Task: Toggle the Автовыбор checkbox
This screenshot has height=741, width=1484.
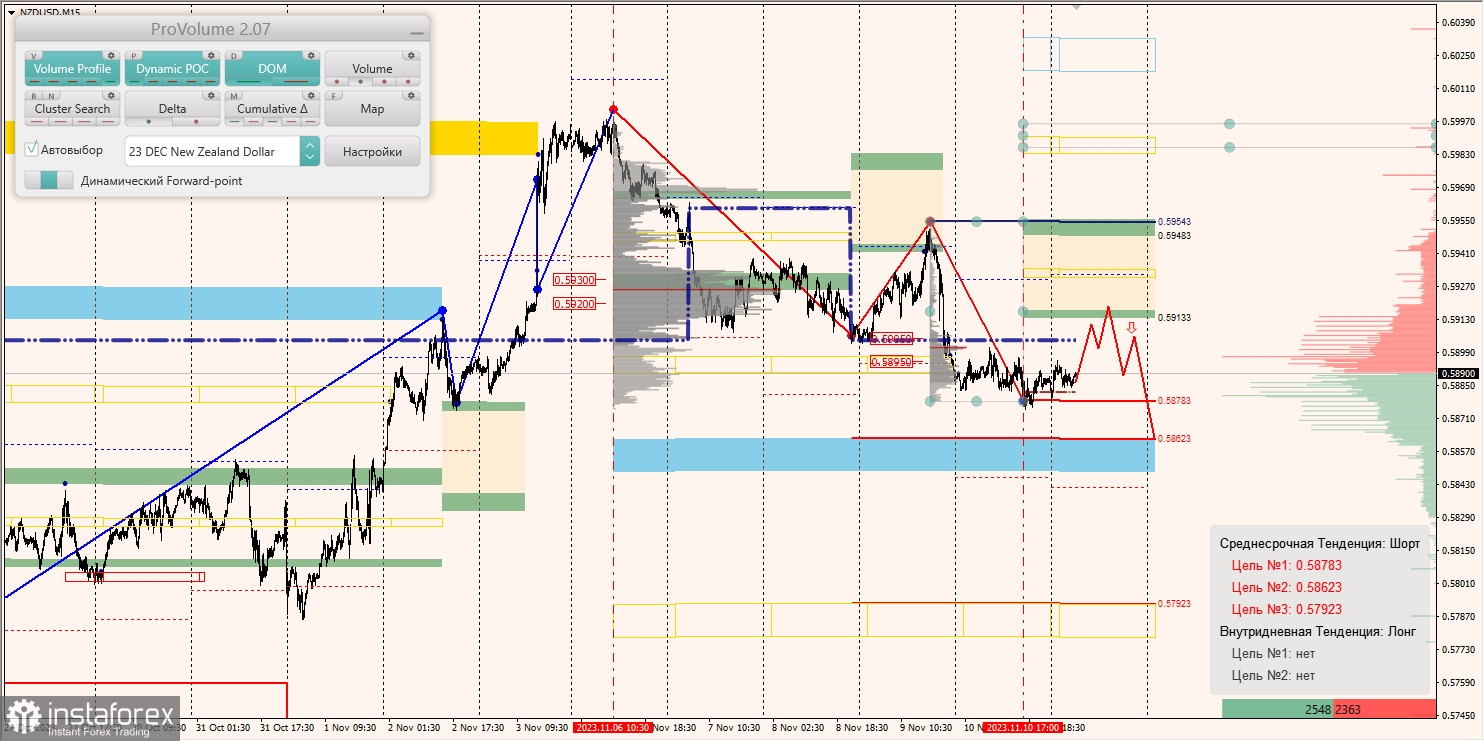Action: point(32,149)
